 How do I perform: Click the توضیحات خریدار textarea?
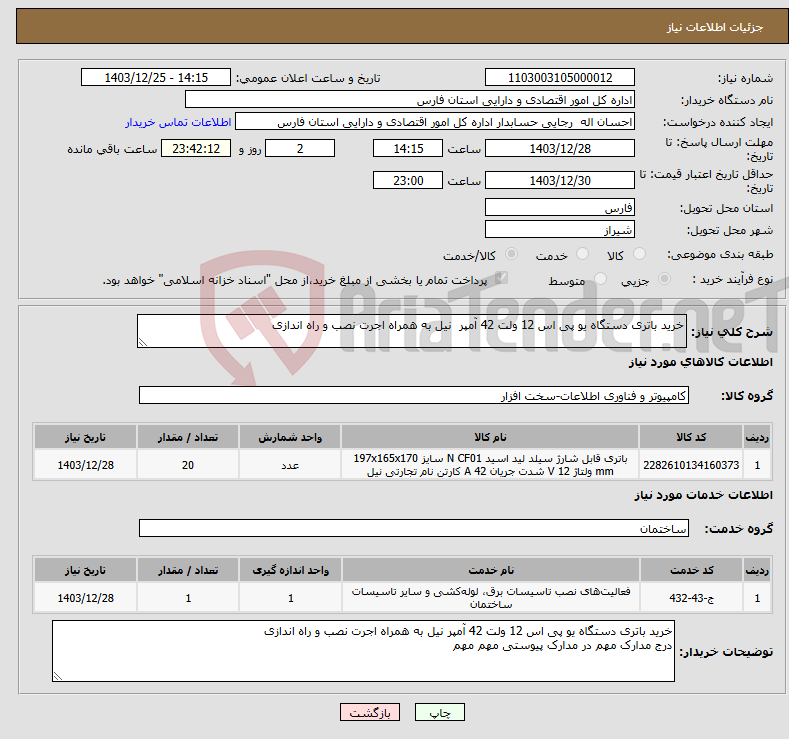coord(363,651)
